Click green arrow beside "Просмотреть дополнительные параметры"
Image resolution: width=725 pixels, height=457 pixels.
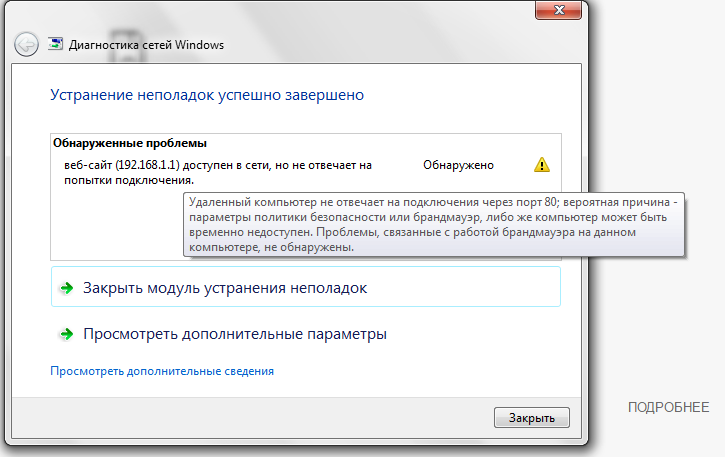[67, 334]
